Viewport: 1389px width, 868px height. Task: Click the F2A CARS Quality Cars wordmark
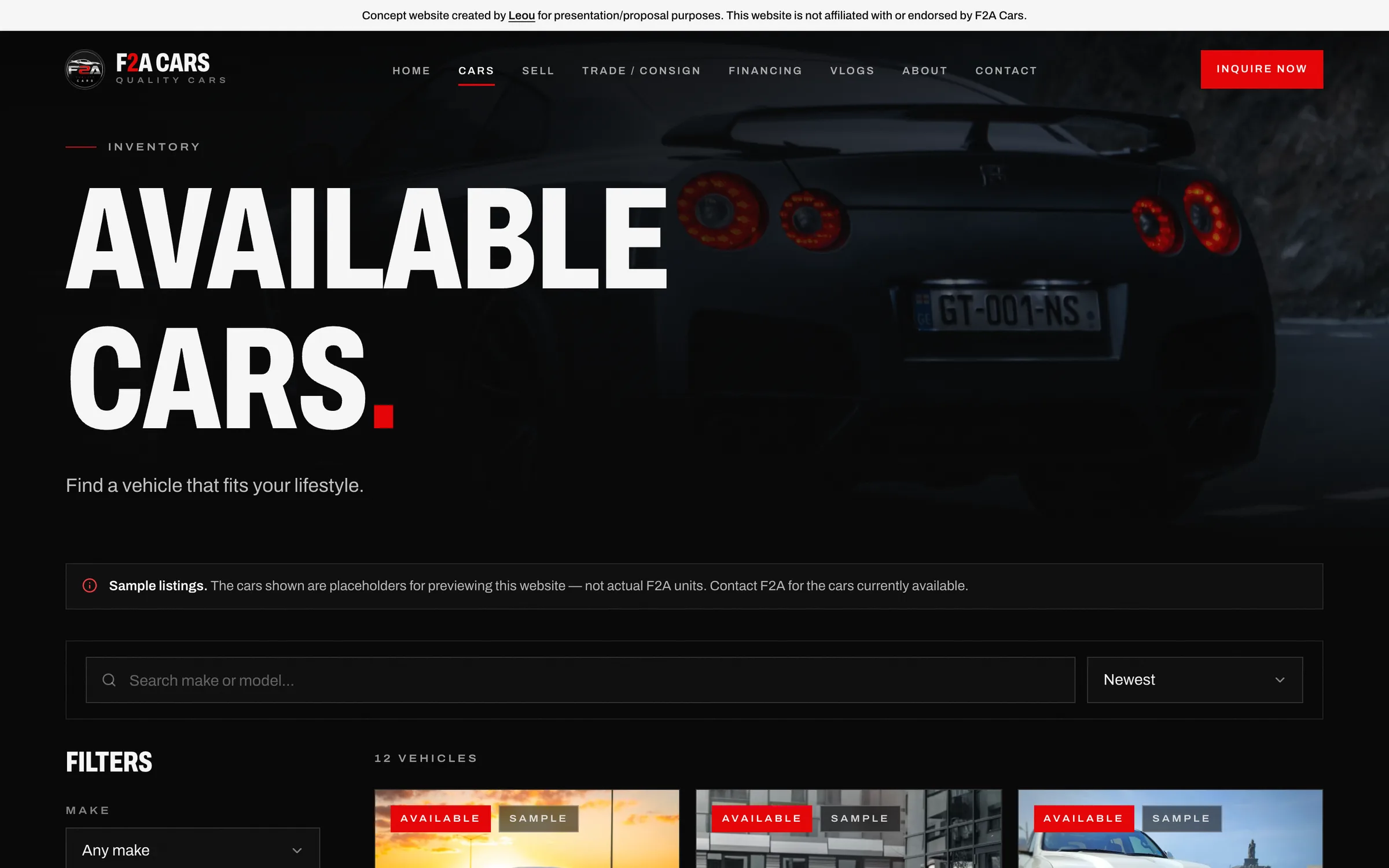pos(171,68)
